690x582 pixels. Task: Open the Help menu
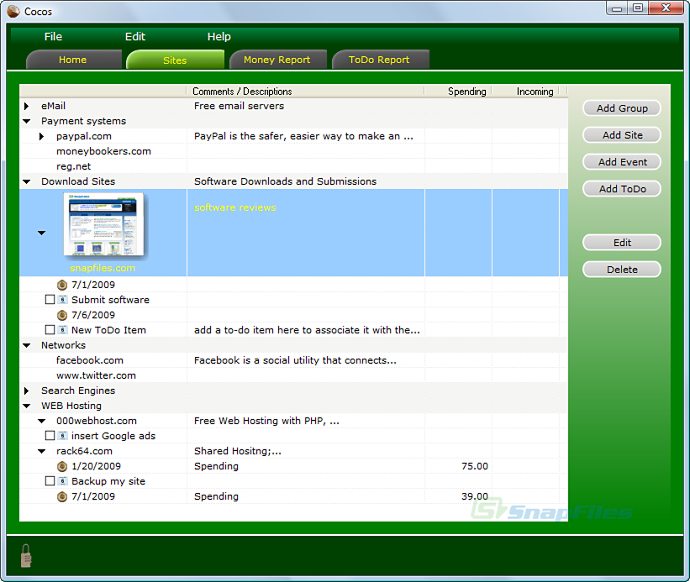click(x=219, y=37)
